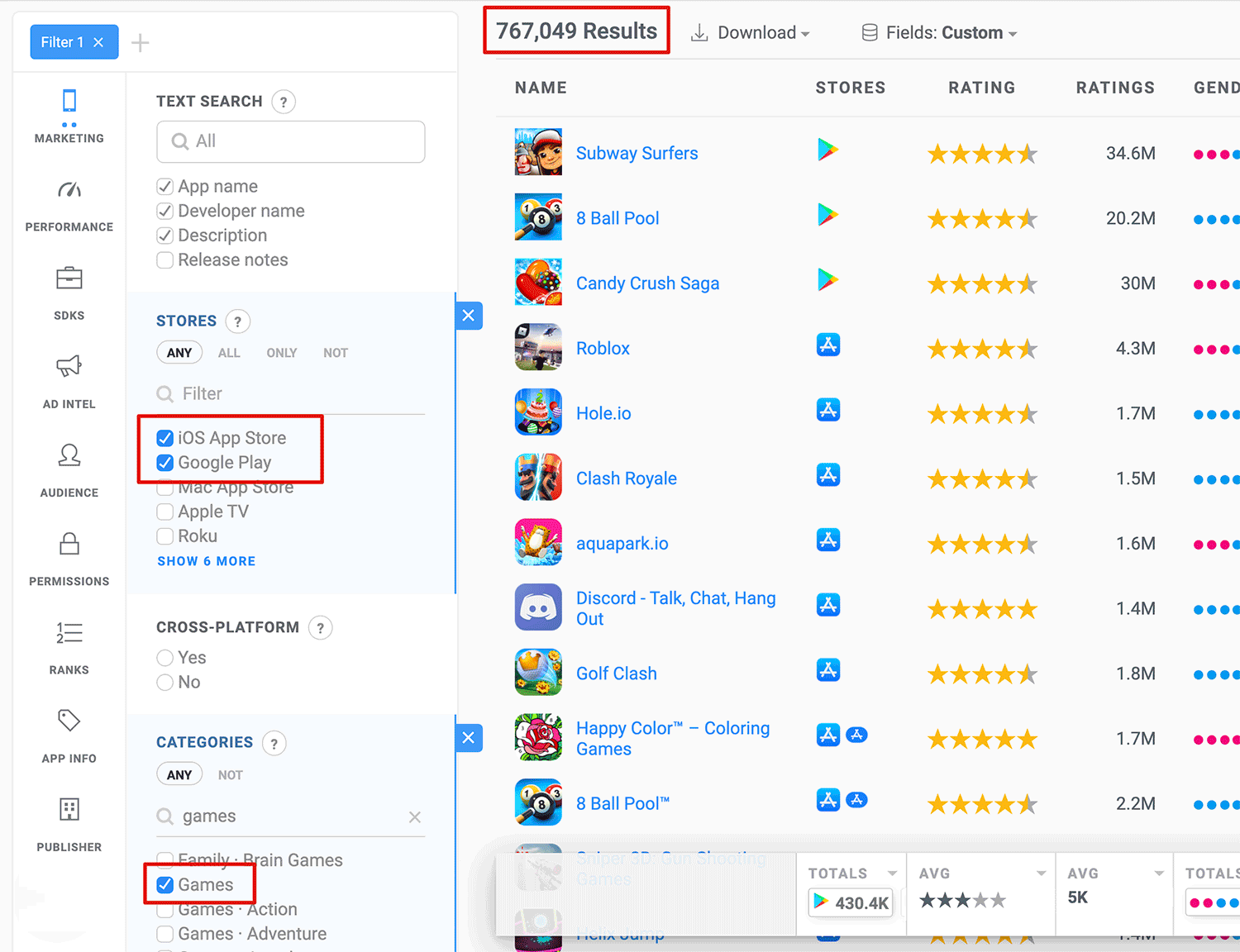Click Cross-Platform help question mark
Screen dimensions: 1240x952
[321, 628]
